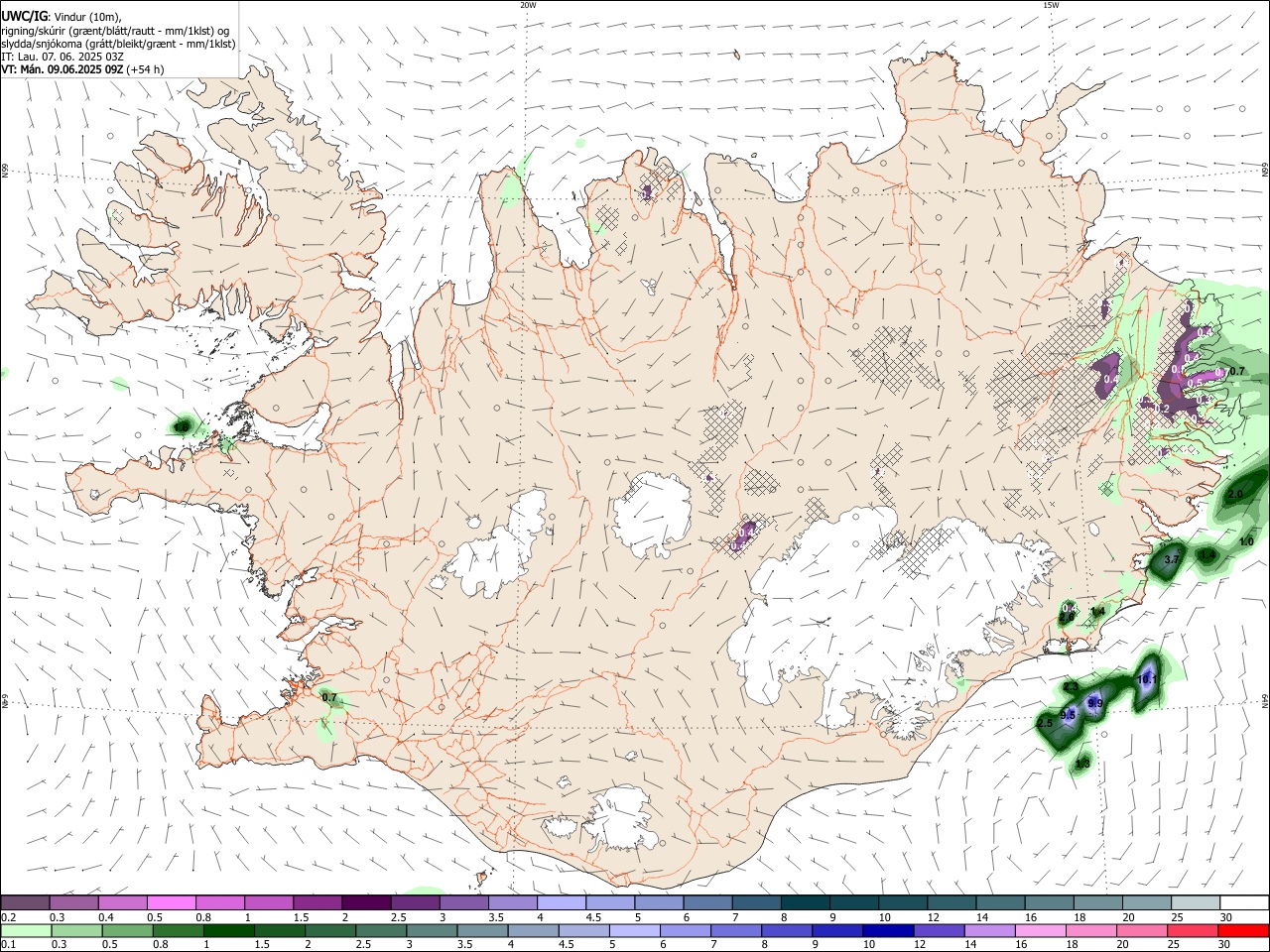
Task: Click the '0.1' label in the lower legend
Action: tap(8, 945)
